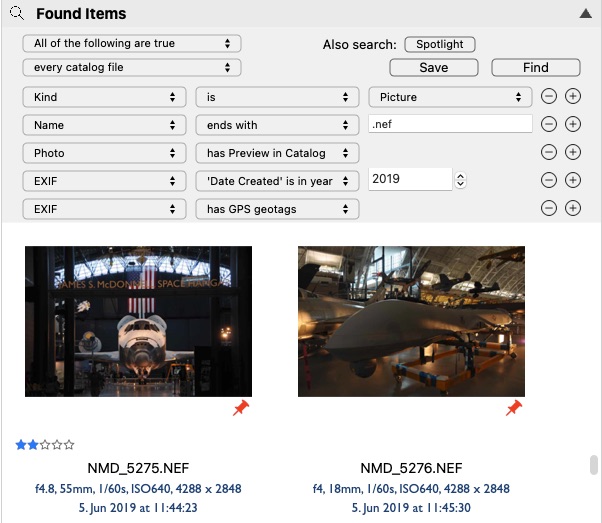Remove the Photo criterion row

(x=549, y=152)
